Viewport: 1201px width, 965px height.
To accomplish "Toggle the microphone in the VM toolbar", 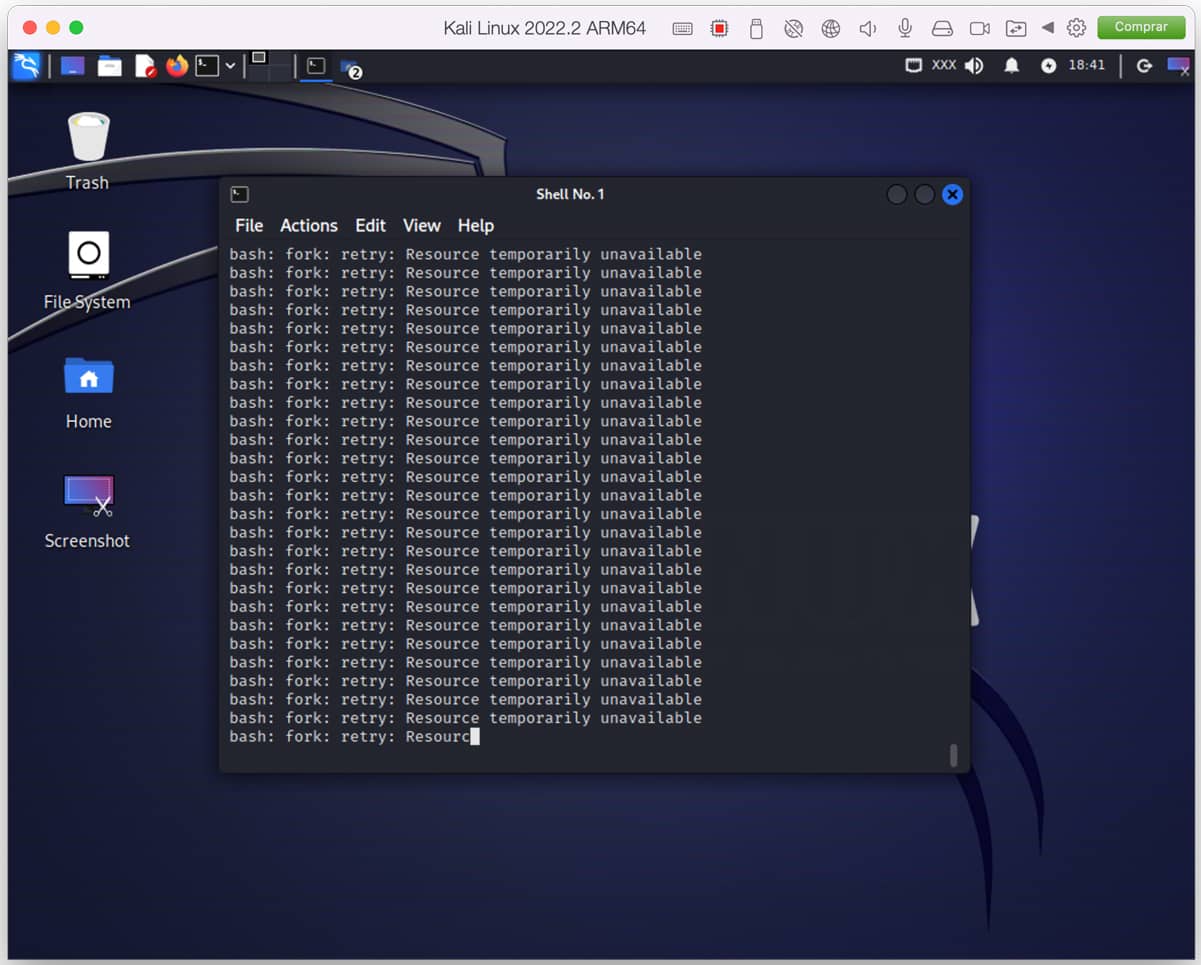I will 904,28.
